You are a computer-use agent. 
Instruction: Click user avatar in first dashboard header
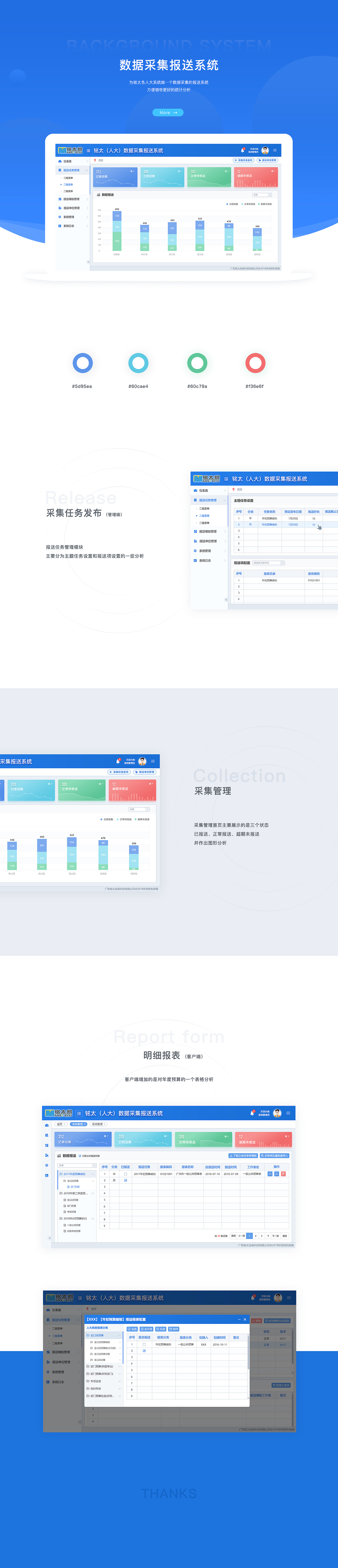coord(265,150)
